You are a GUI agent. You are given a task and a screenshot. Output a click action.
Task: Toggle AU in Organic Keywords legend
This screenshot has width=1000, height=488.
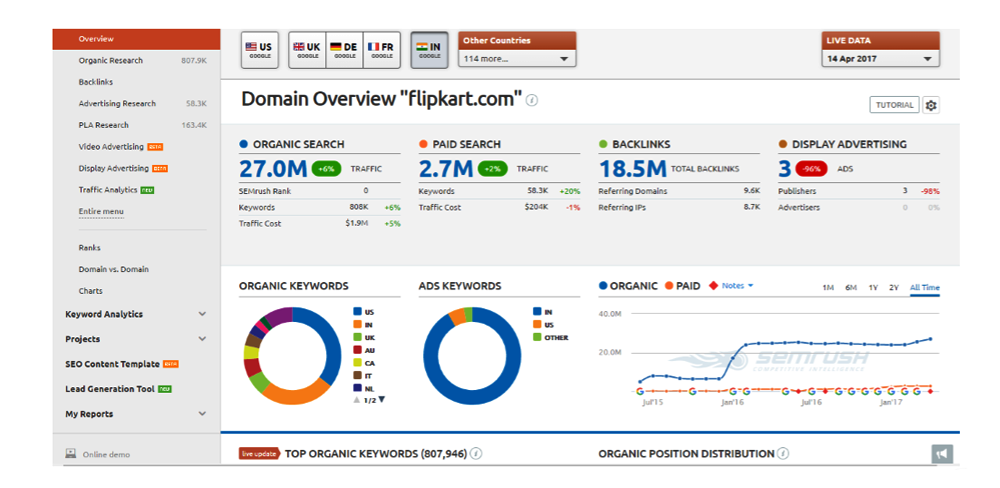pos(364,350)
